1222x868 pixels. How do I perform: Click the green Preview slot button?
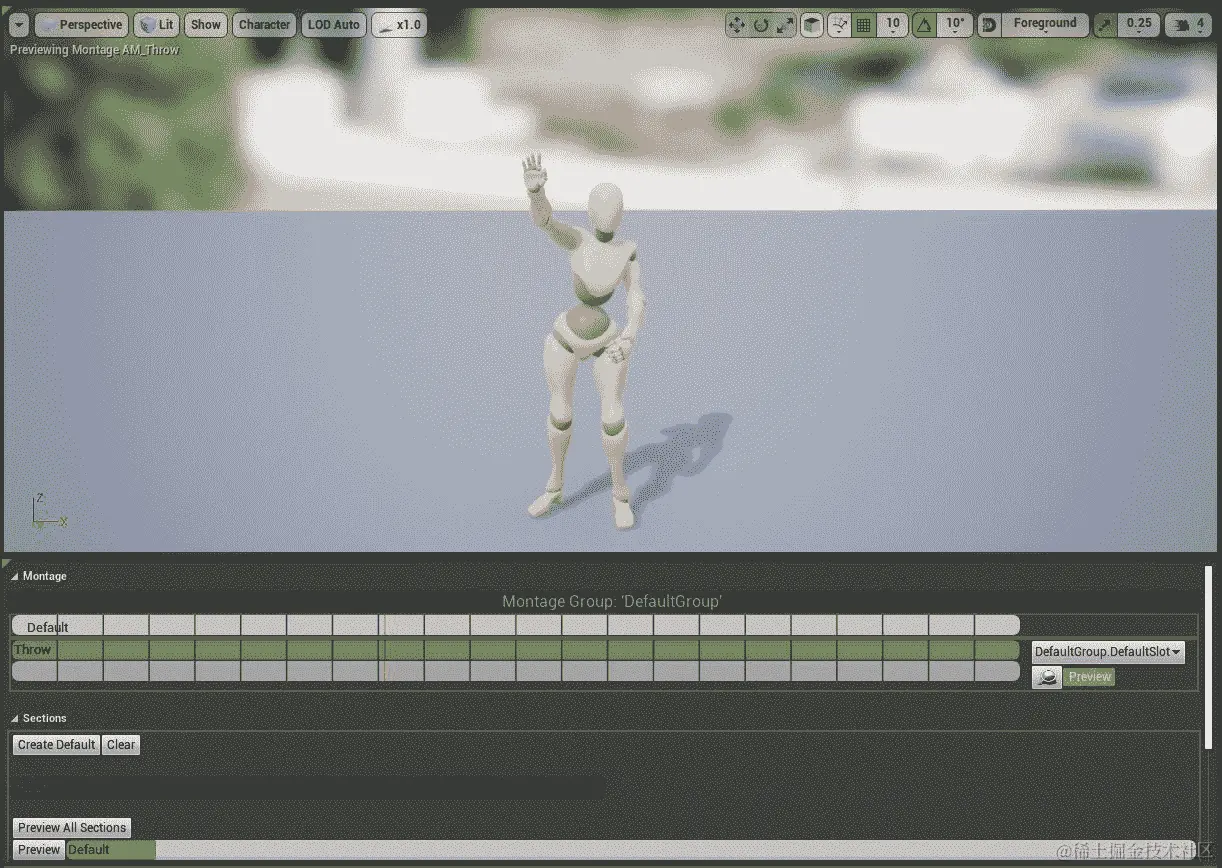click(1089, 677)
